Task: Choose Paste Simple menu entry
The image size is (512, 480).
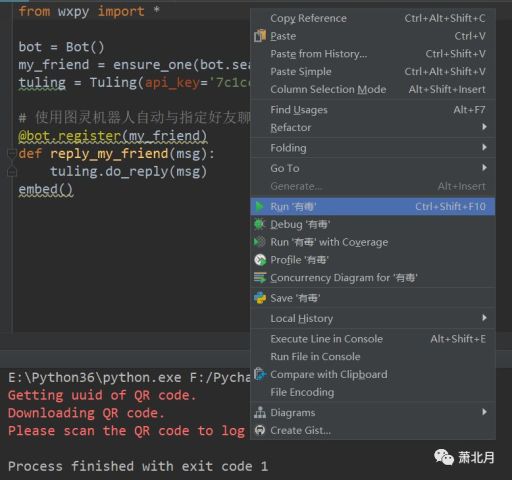Action: pos(373,72)
